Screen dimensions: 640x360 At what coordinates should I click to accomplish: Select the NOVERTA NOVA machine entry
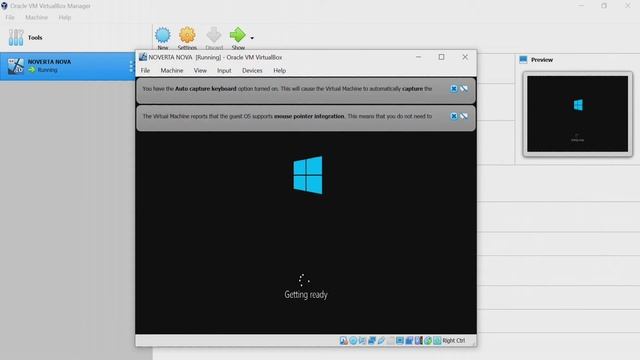click(x=67, y=66)
